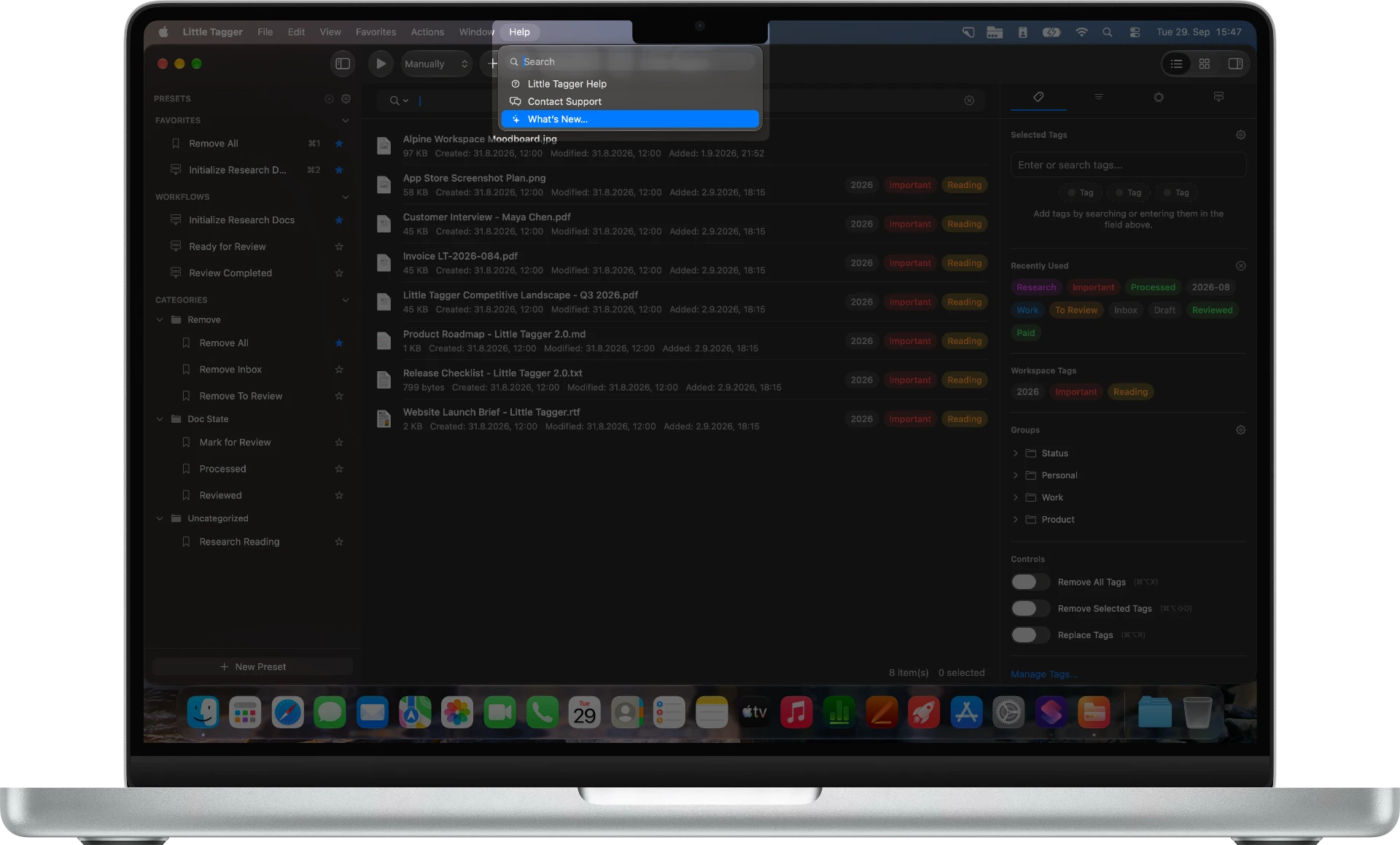The width and height of the screenshot is (1400, 845).
Task: Open the Tags inspector tab
Action: pyautogui.click(x=1038, y=96)
